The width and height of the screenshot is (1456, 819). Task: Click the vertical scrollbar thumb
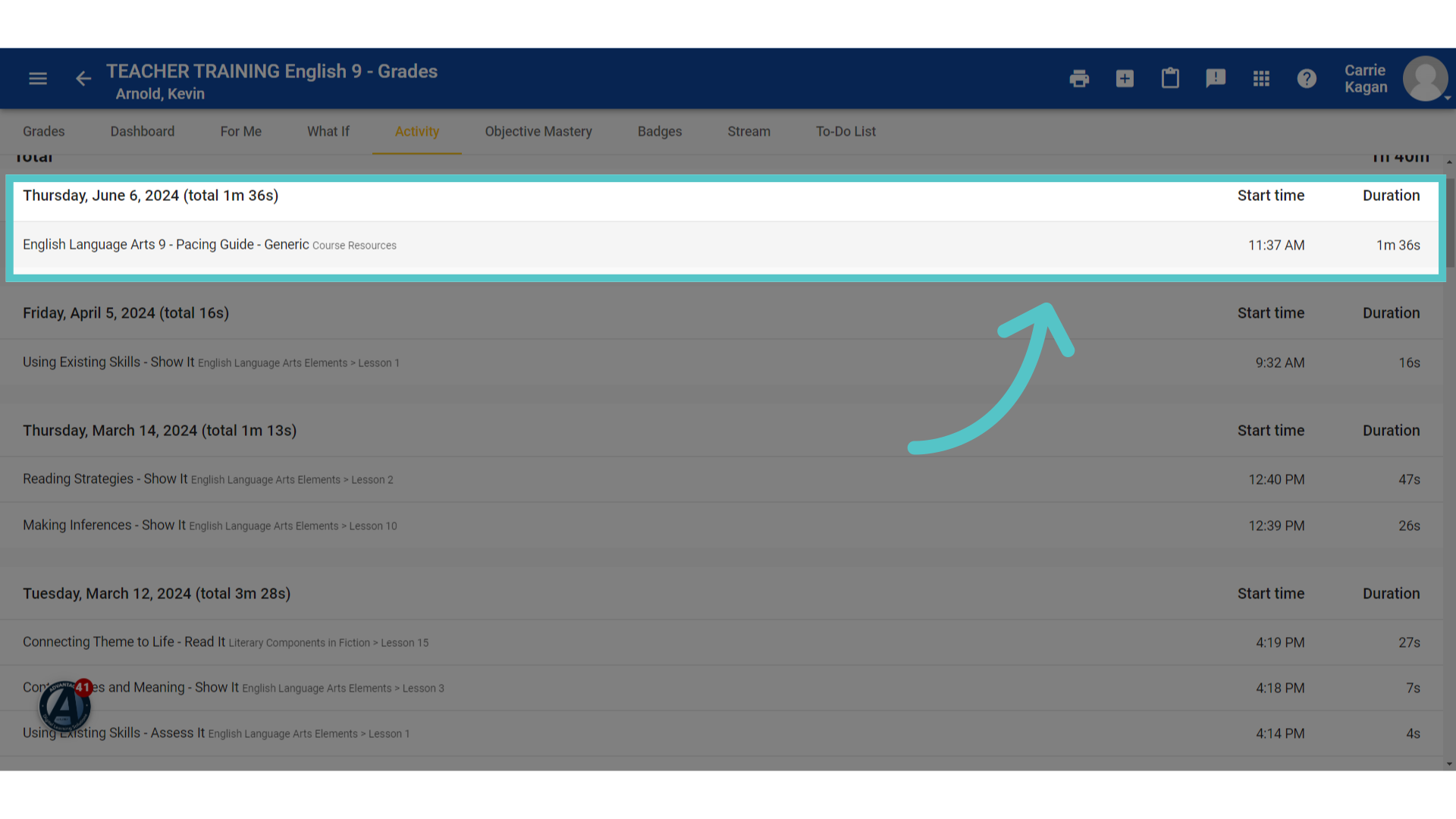click(1449, 222)
